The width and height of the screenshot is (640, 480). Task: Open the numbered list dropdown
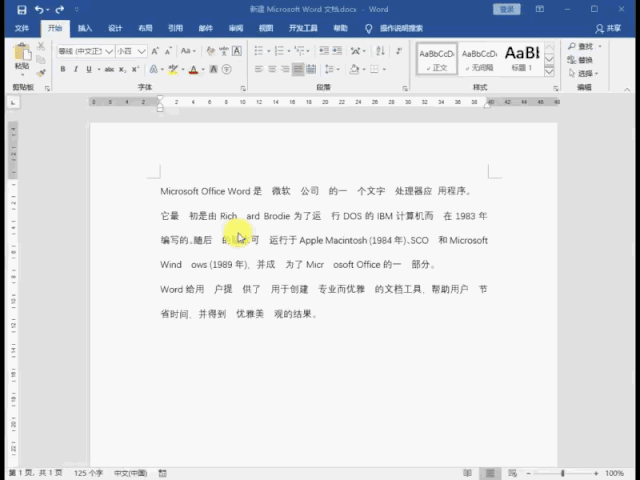click(x=289, y=51)
